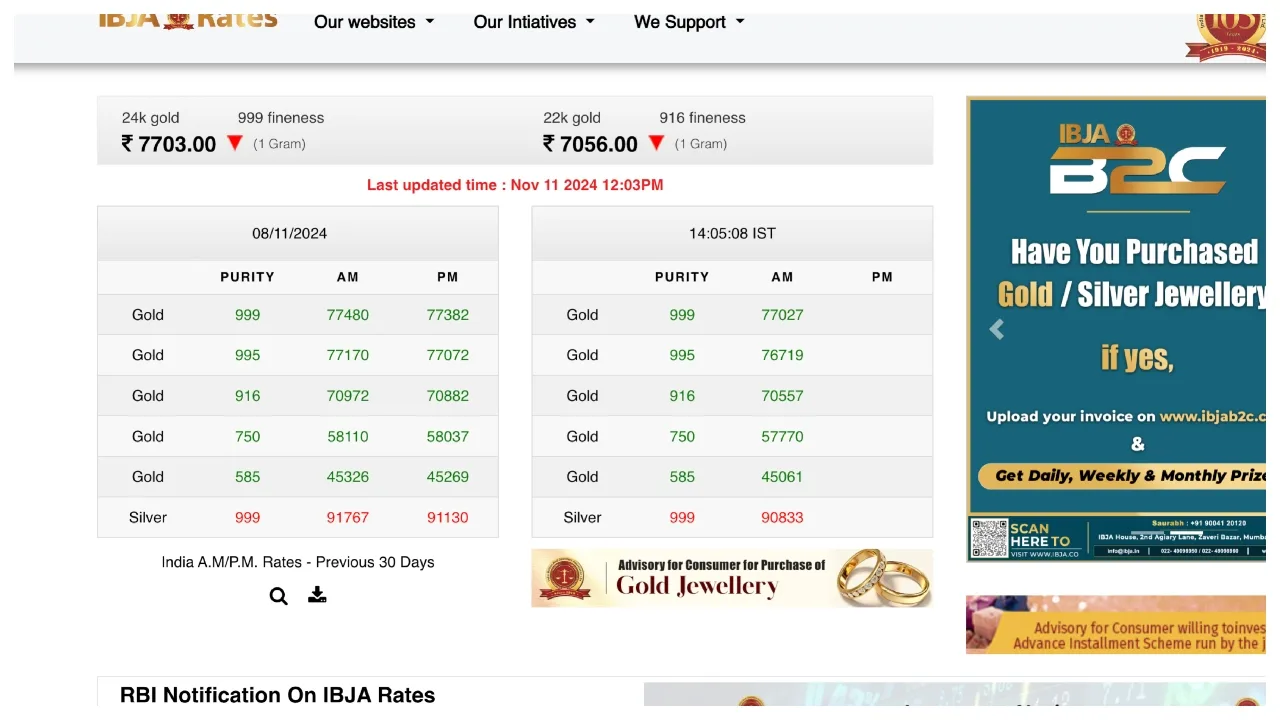Image resolution: width=1280 pixels, height=720 pixels.
Task: Click the 08/11/2024 table date header
Action: click(290, 233)
